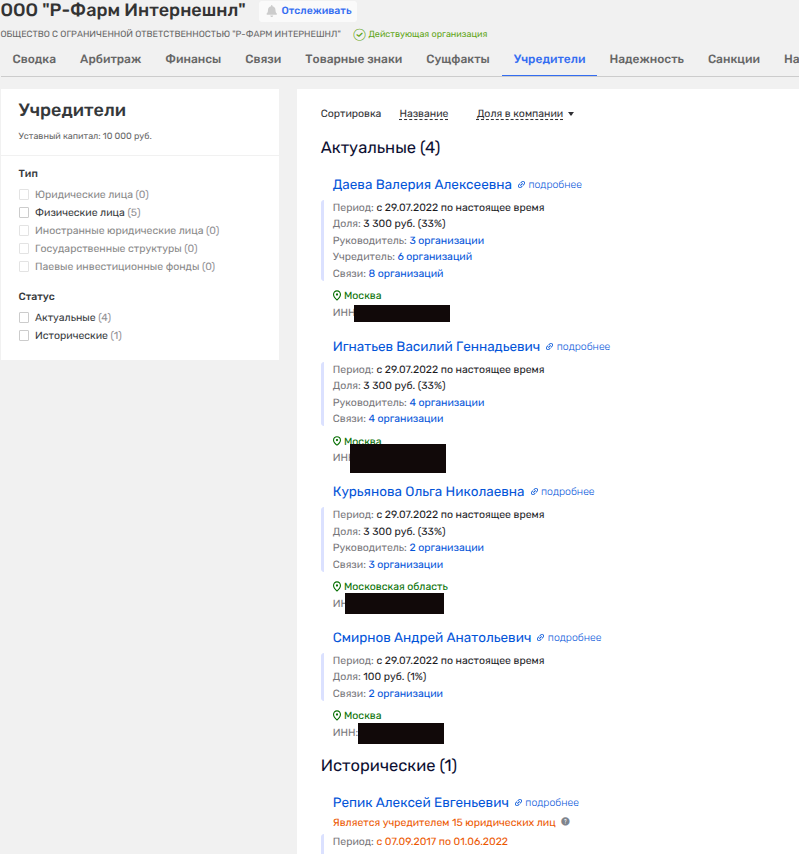Click the bell icon on Отслеживать
The image size is (799, 854).
coord(271,11)
